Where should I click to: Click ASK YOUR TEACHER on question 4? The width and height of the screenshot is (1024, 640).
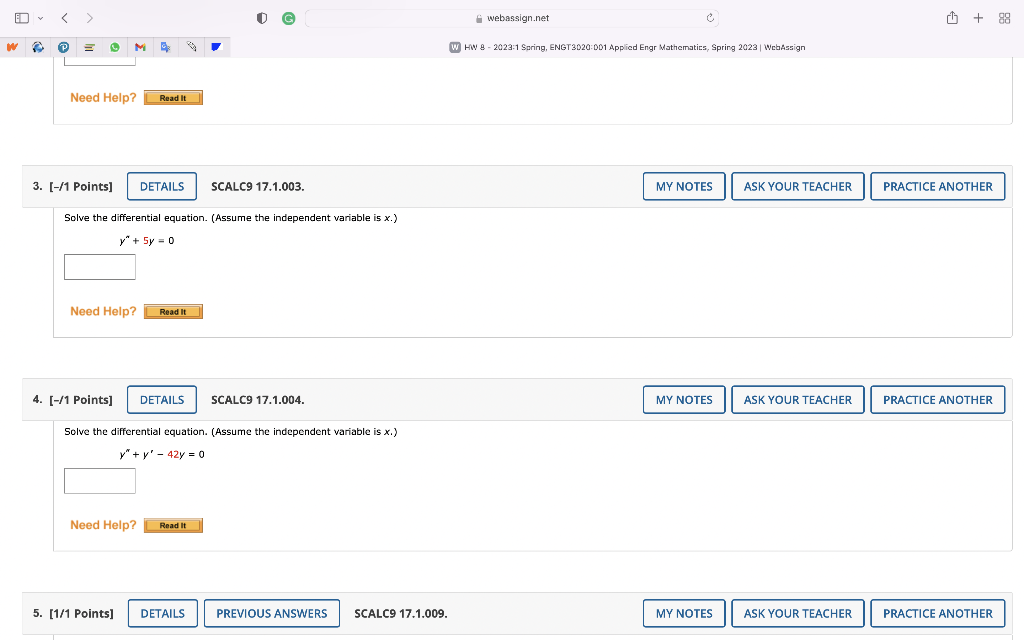tap(797, 399)
